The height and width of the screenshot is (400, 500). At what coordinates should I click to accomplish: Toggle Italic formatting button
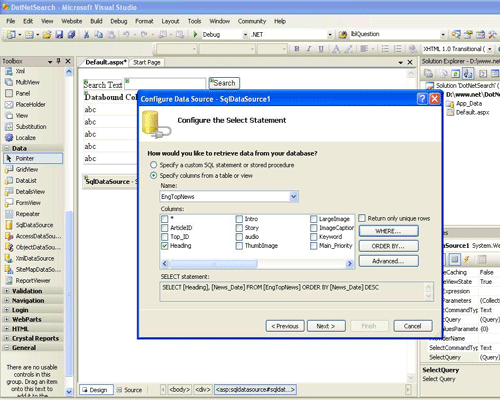(x=309, y=49)
